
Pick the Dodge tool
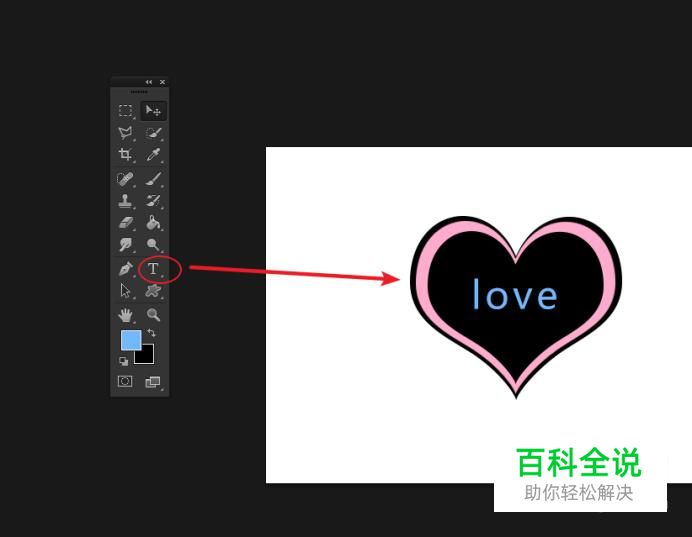pyautogui.click(x=154, y=244)
